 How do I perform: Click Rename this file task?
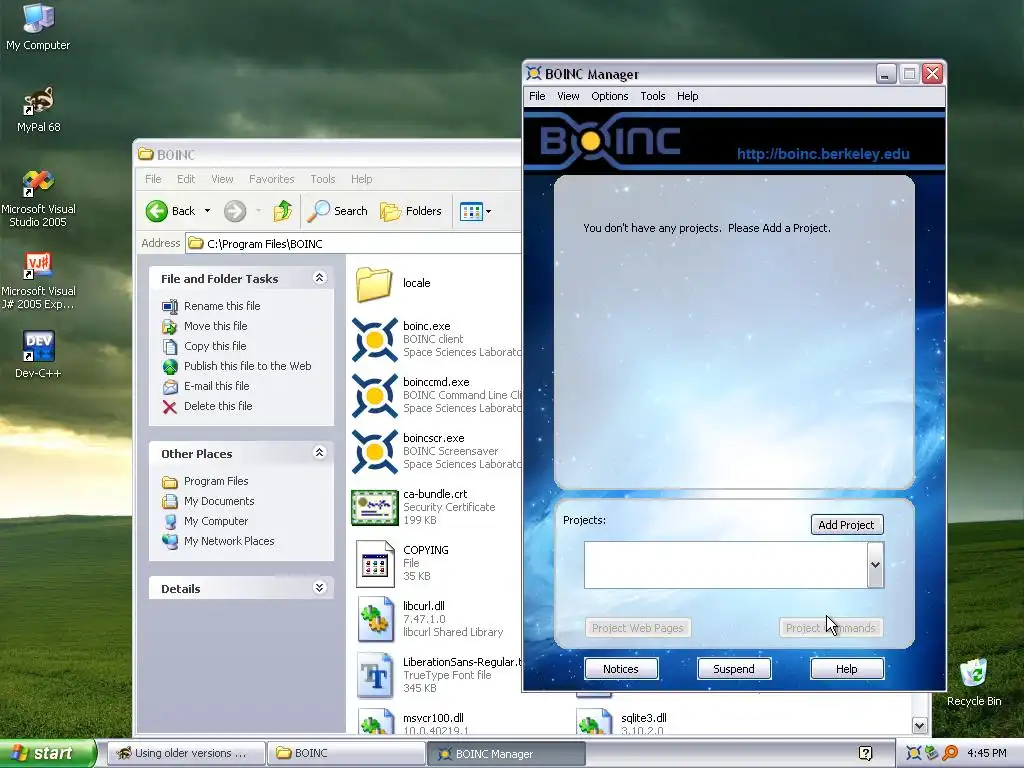(222, 306)
